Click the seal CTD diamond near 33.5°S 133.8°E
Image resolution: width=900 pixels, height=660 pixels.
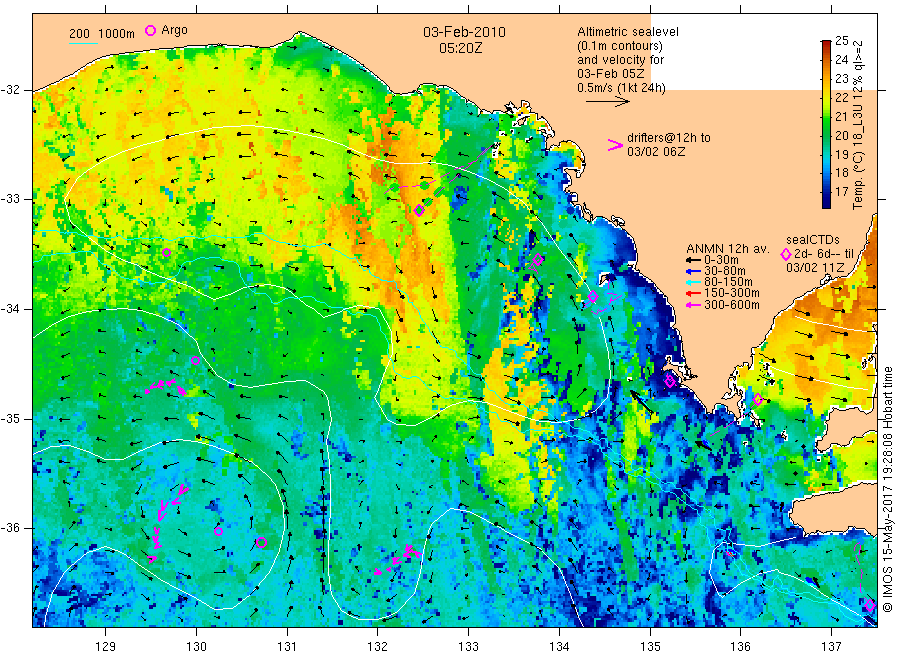[x=538, y=259]
